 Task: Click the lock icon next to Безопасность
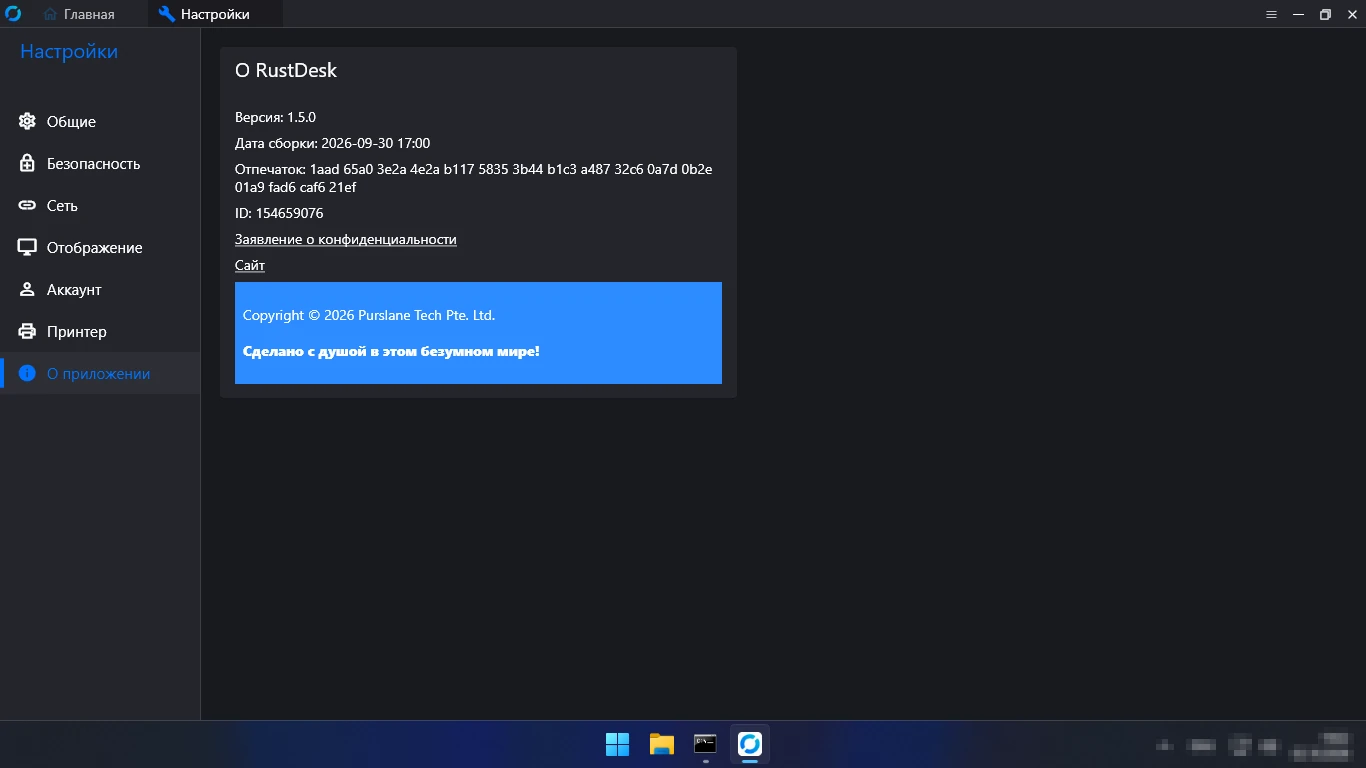point(27,163)
